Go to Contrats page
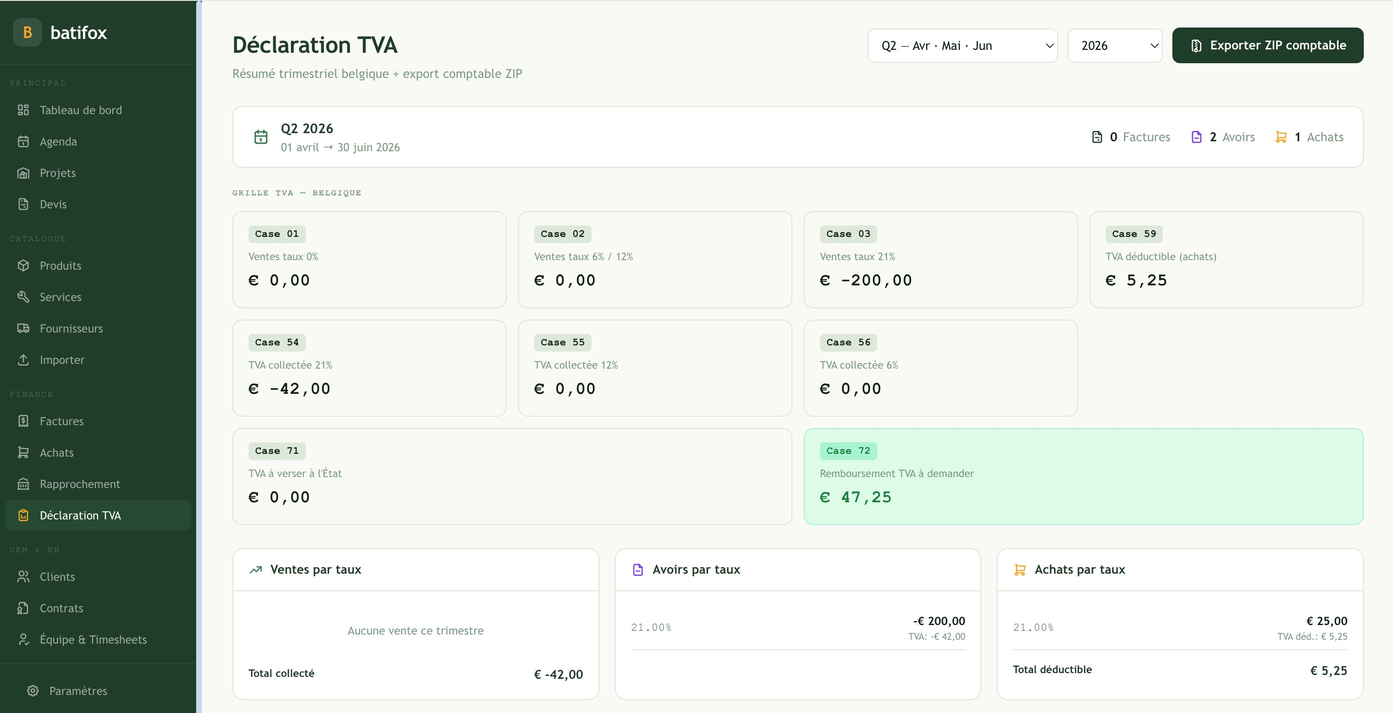The image size is (1393, 713). pos(98,608)
